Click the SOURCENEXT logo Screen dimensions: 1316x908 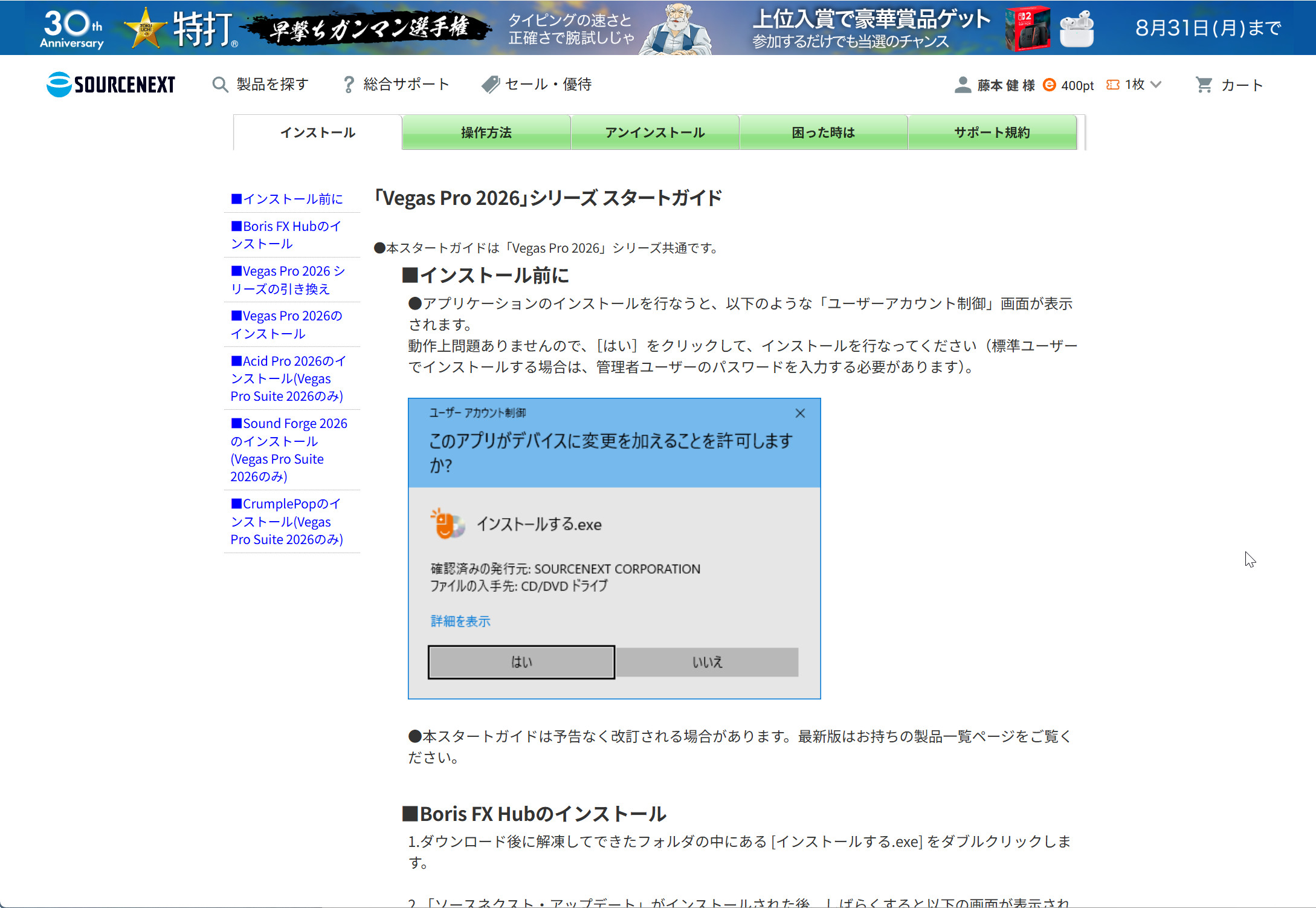(x=111, y=85)
